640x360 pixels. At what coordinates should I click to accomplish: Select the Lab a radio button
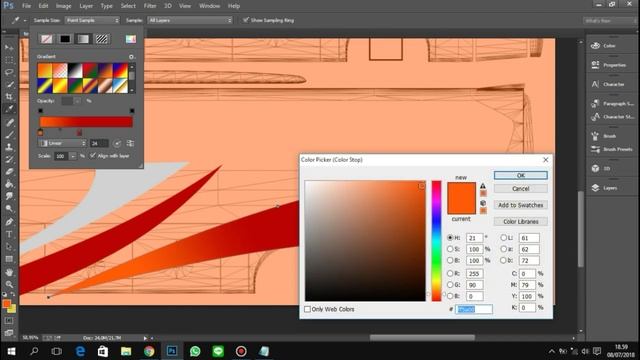pyautogui.click(x=503, y=249)
